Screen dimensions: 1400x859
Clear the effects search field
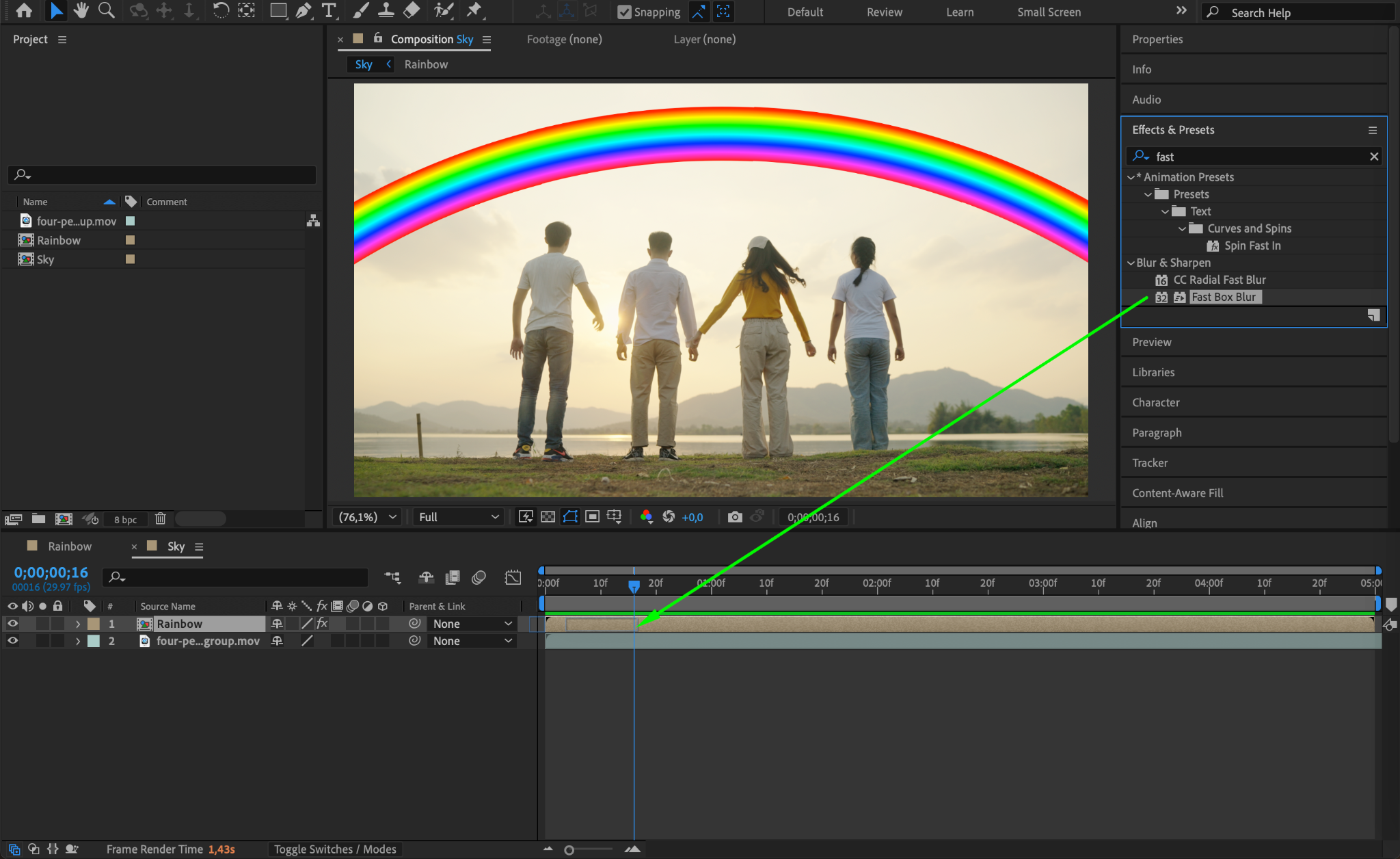pos(1374,157)
